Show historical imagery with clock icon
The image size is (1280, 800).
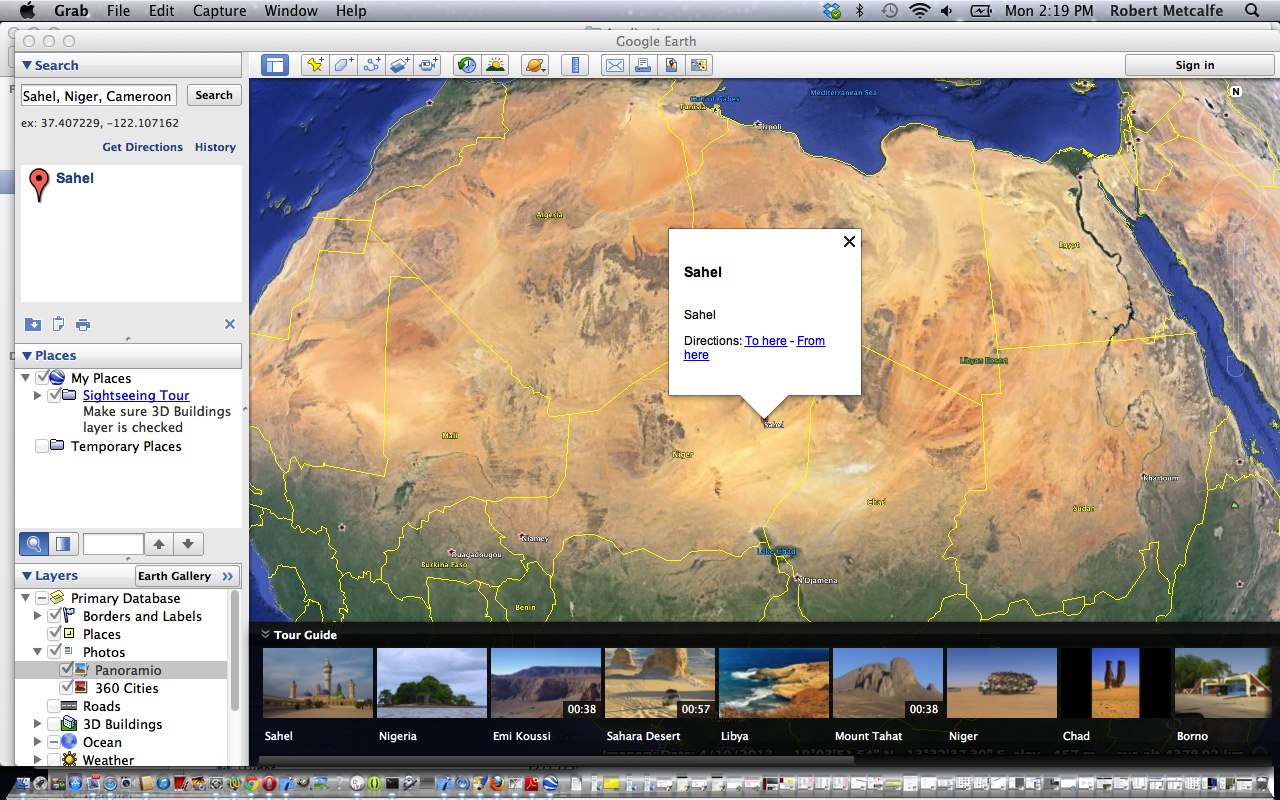pos(466,65)
